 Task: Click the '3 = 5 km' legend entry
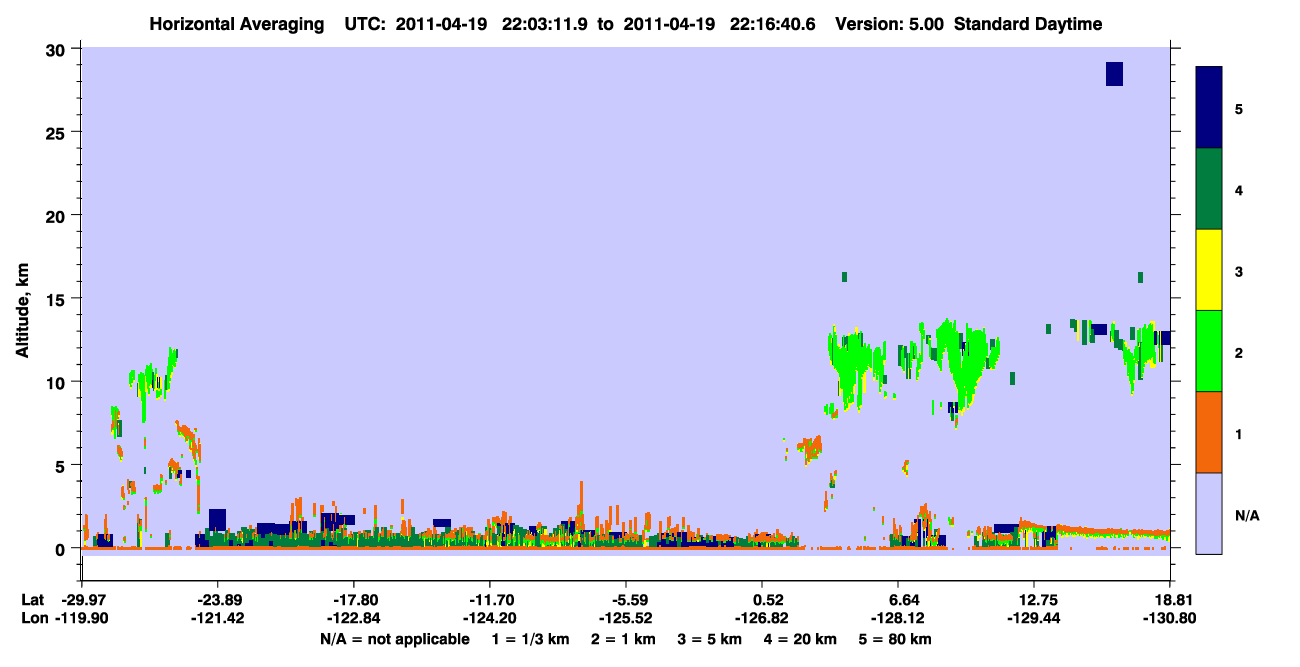tap(710, 639)
